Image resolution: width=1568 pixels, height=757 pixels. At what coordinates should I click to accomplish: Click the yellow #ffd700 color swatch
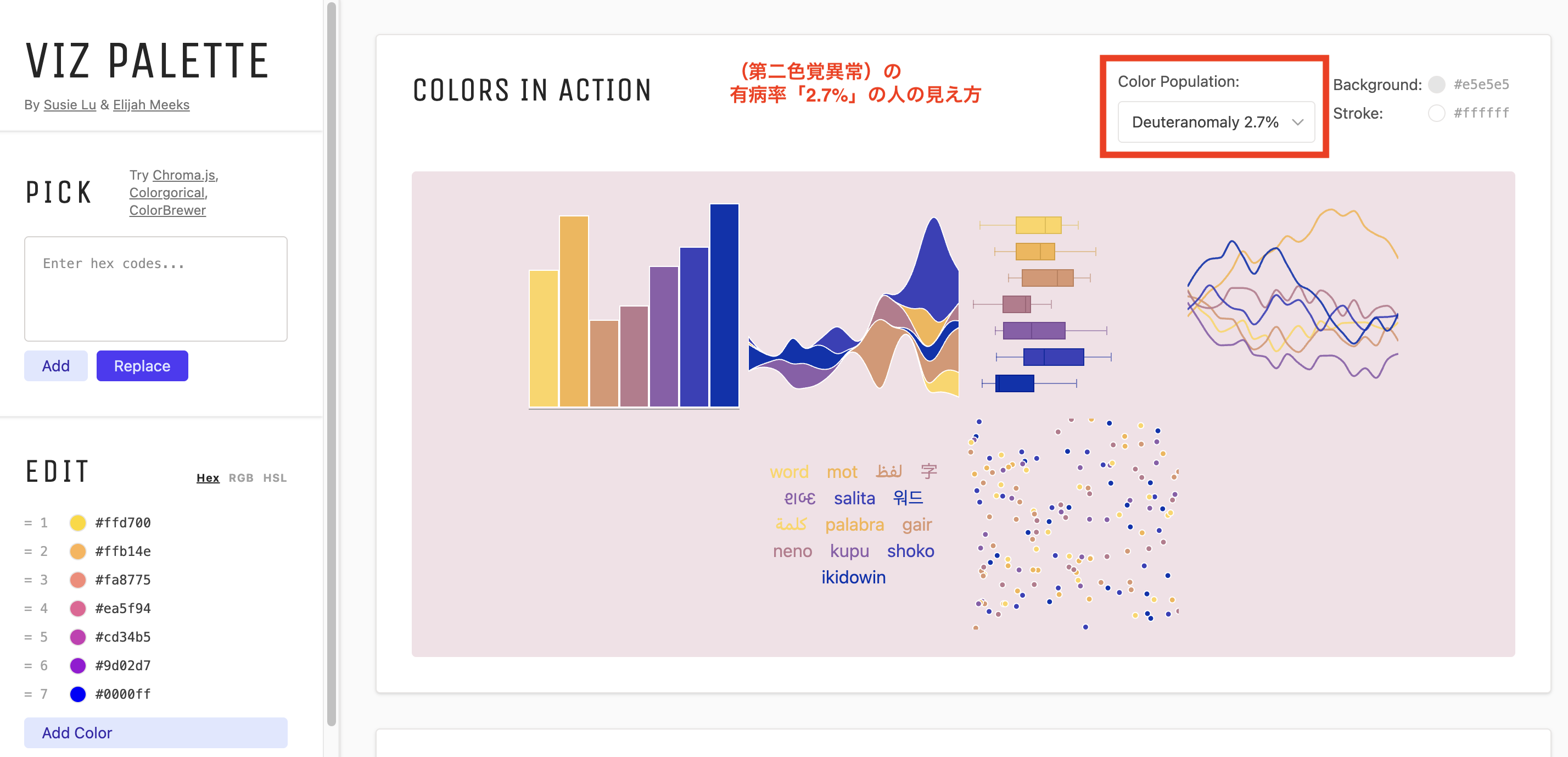[78, 522]
